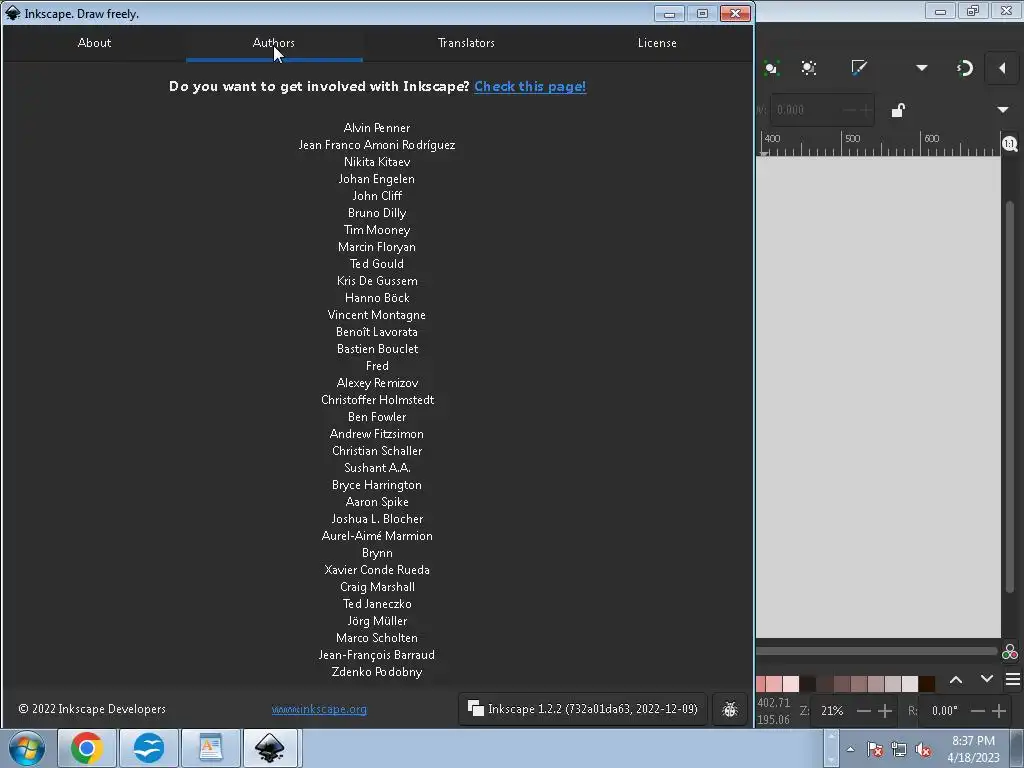The height and width of the screenshot is (768, 1024).
Task: Minimize the Inkscape about dialog
Action: (669, 14)
